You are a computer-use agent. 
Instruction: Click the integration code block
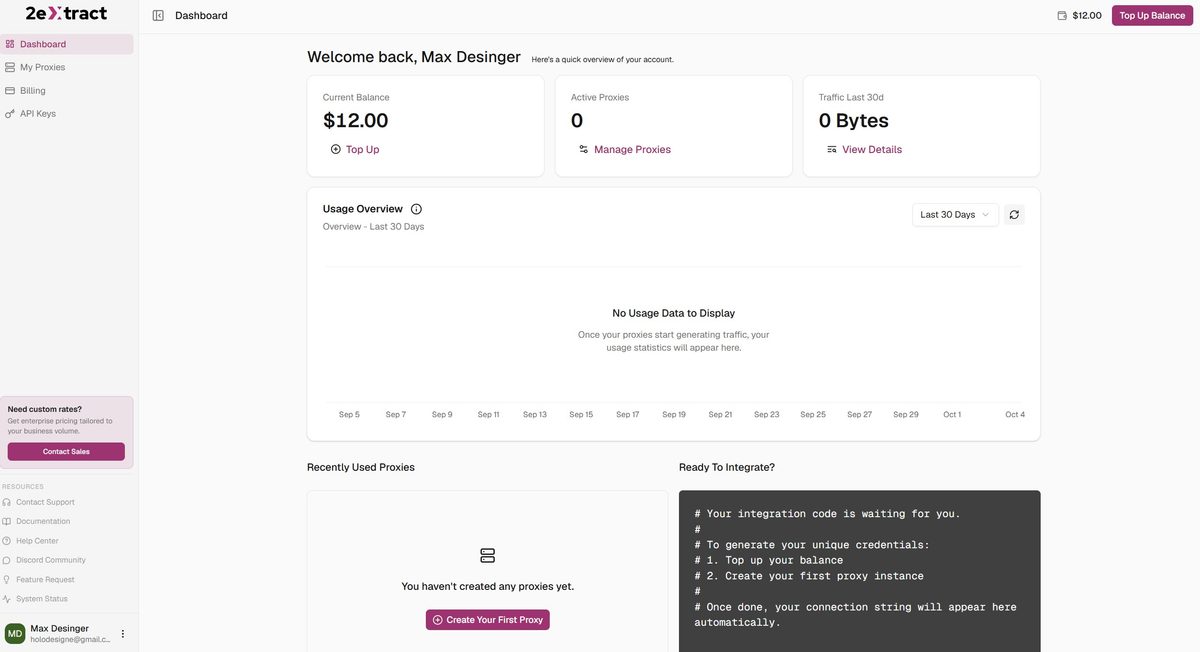(860, 571)
